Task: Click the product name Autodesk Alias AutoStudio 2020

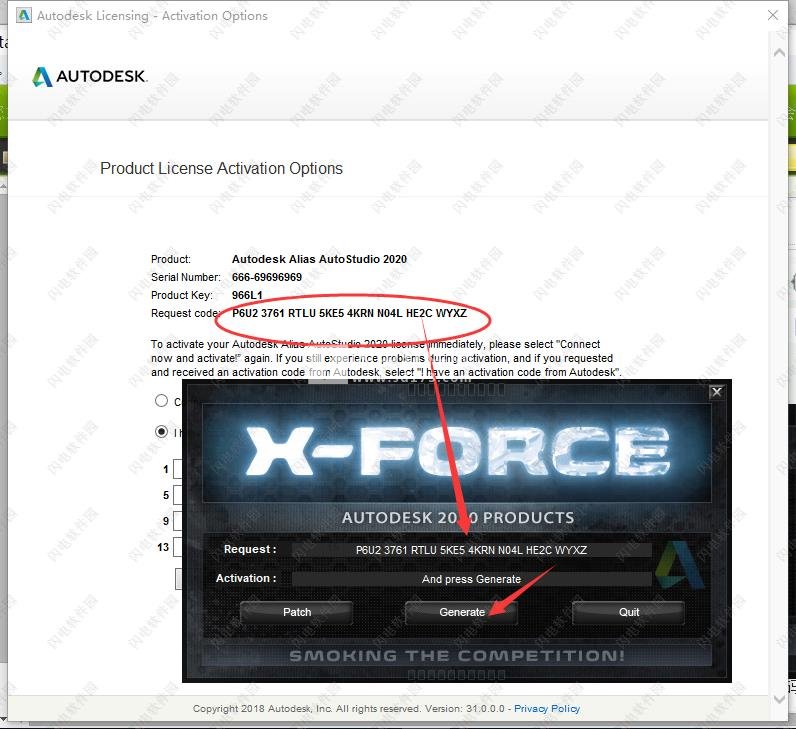Action: [x=319, y=259]
